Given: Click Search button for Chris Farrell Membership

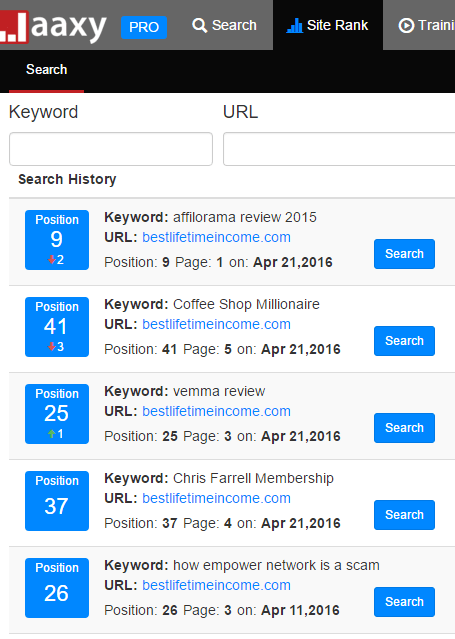Looking at the screenshot, I should (404, 515).
